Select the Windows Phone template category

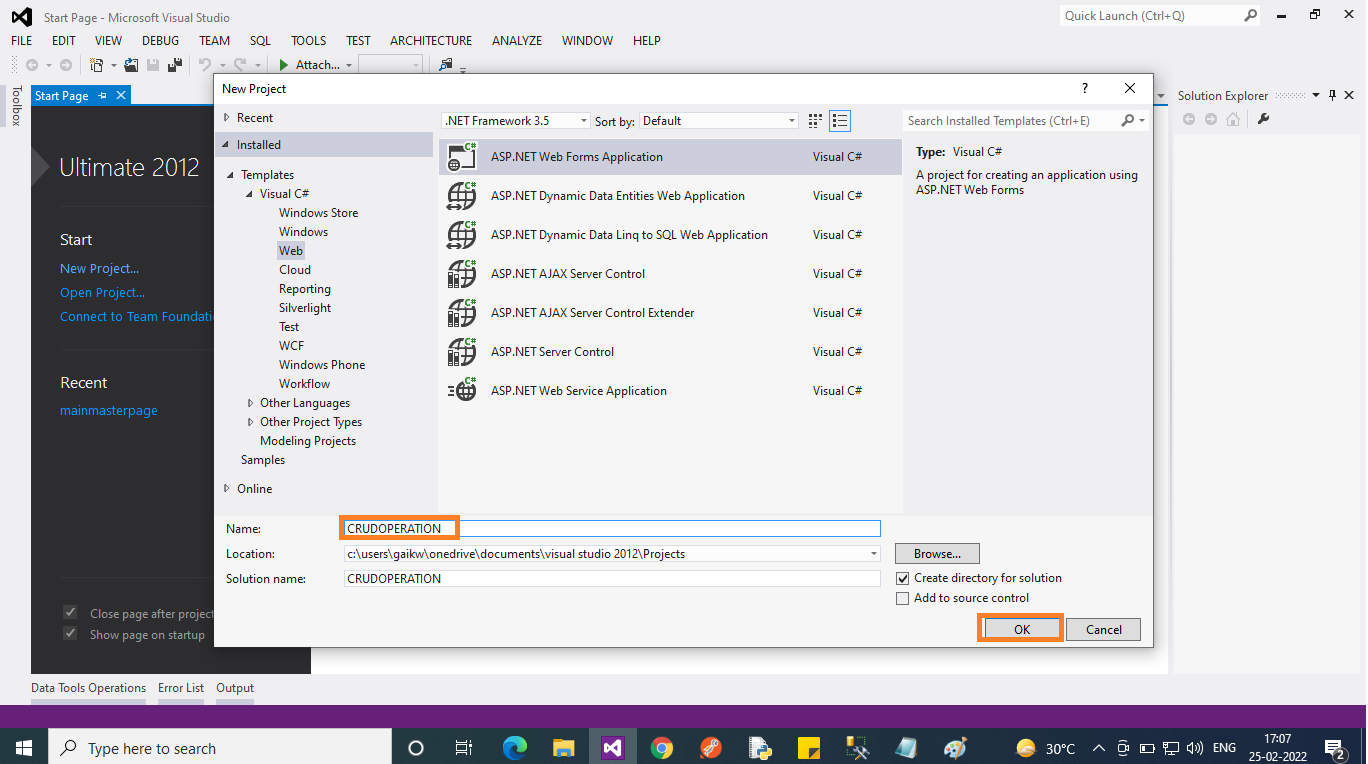322,365
